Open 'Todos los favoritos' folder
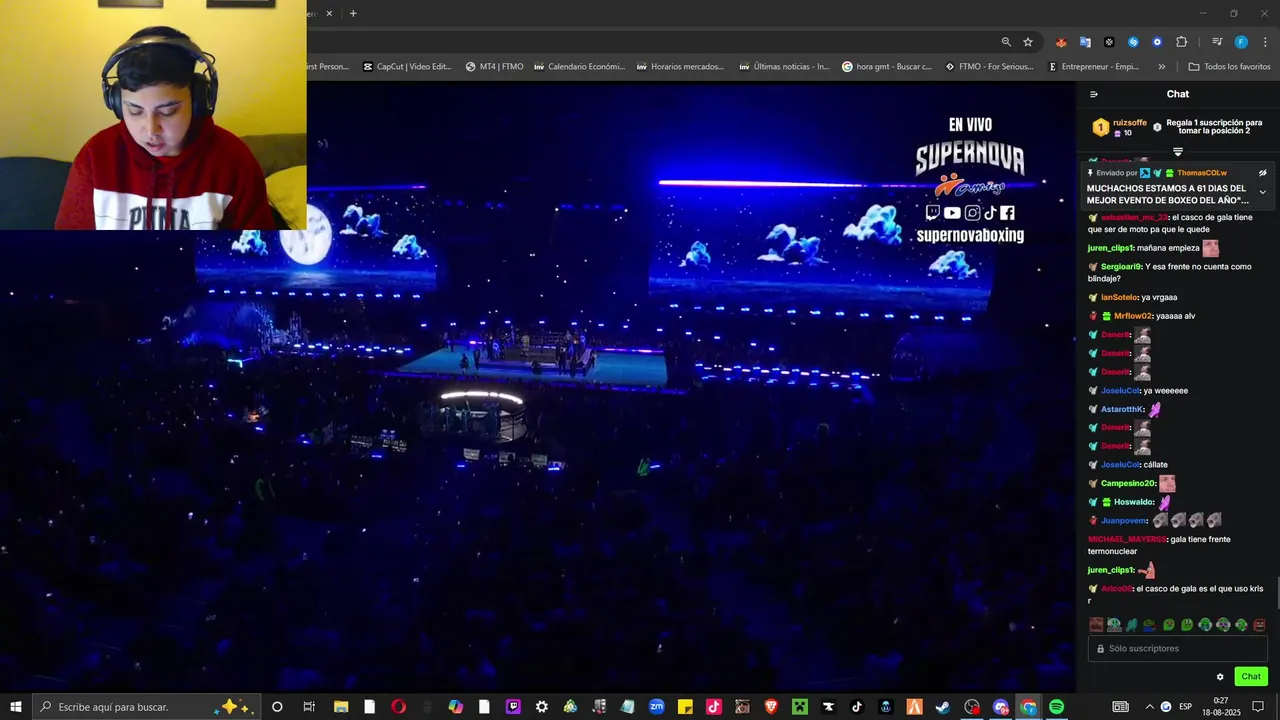Screen dimensions: 1280x720 pyautogui.click(x=1229, y=67)
